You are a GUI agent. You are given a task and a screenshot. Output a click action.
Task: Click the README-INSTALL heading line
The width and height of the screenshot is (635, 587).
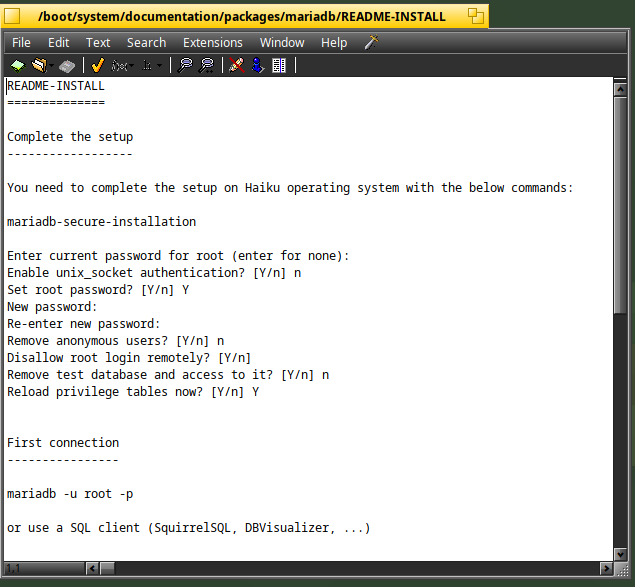pos(56,86)
